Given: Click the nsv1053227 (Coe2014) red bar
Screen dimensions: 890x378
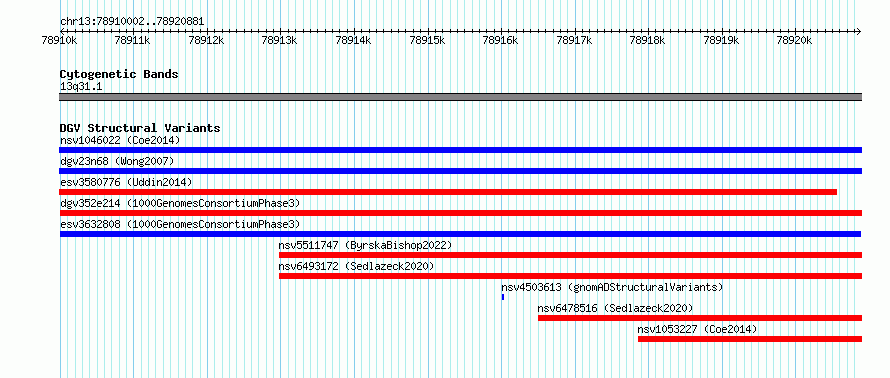Looking at the screenshot, I should 750,339.
